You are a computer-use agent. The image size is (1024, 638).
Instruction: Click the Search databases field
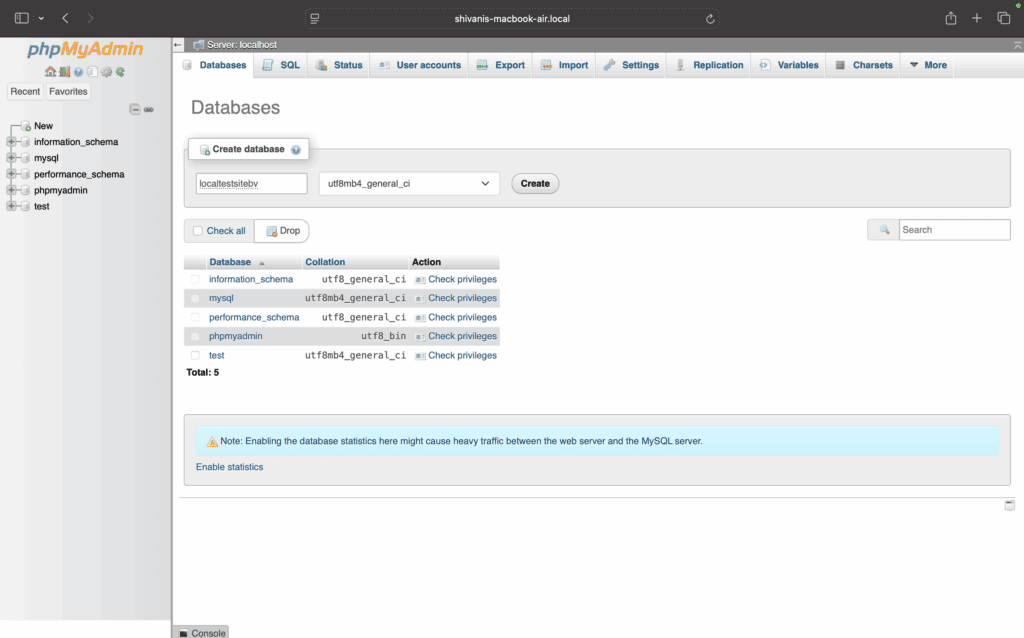954,230
